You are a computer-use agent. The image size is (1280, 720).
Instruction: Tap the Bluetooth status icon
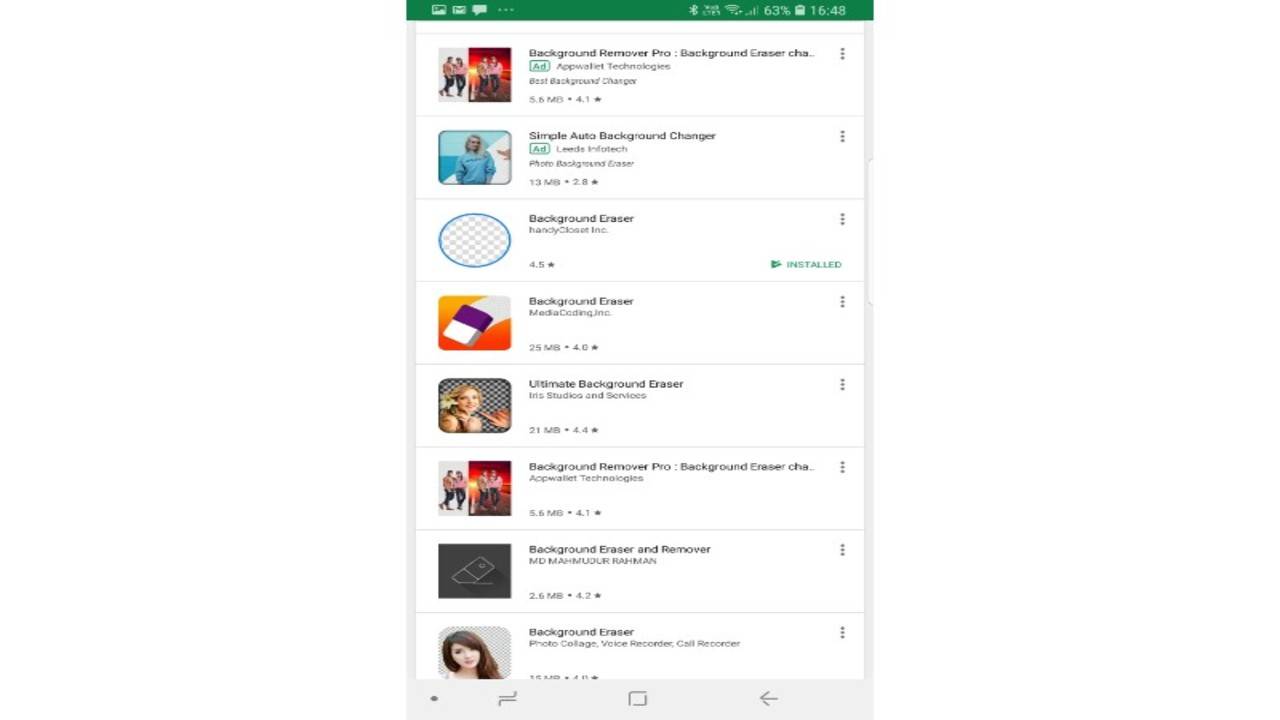click(693, 10)
